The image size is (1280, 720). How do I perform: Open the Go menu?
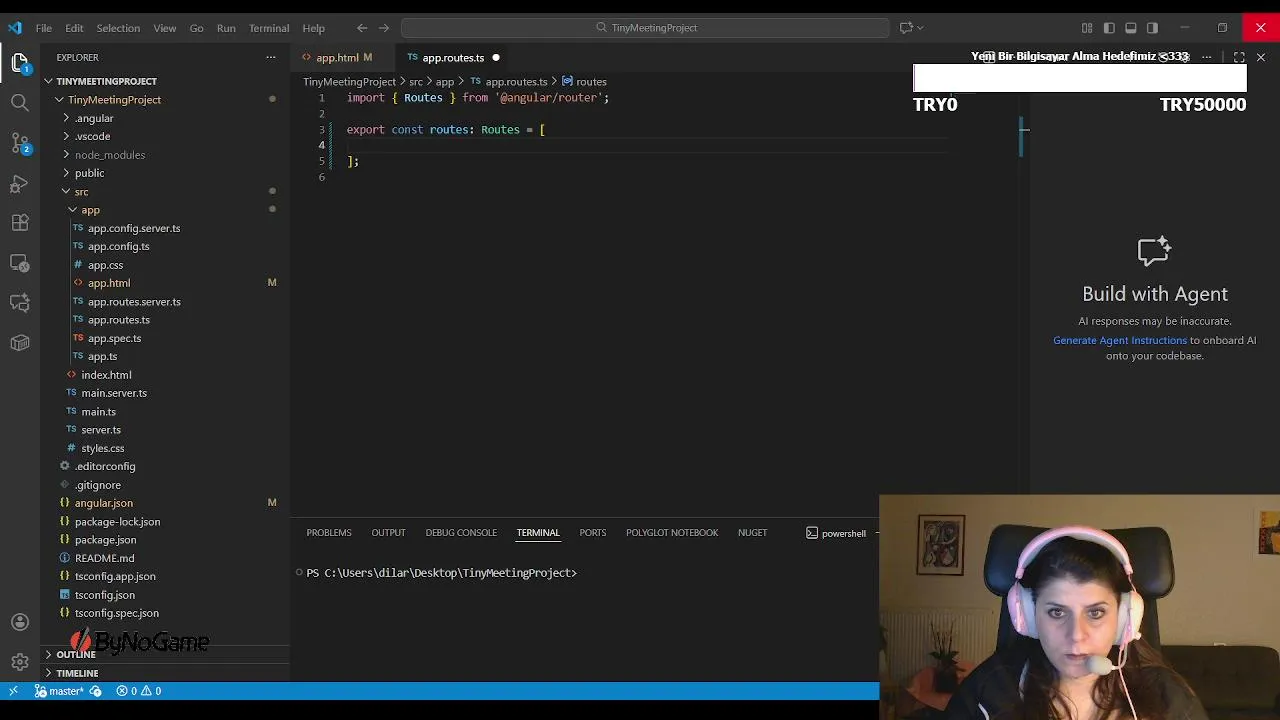click(196, 28)
